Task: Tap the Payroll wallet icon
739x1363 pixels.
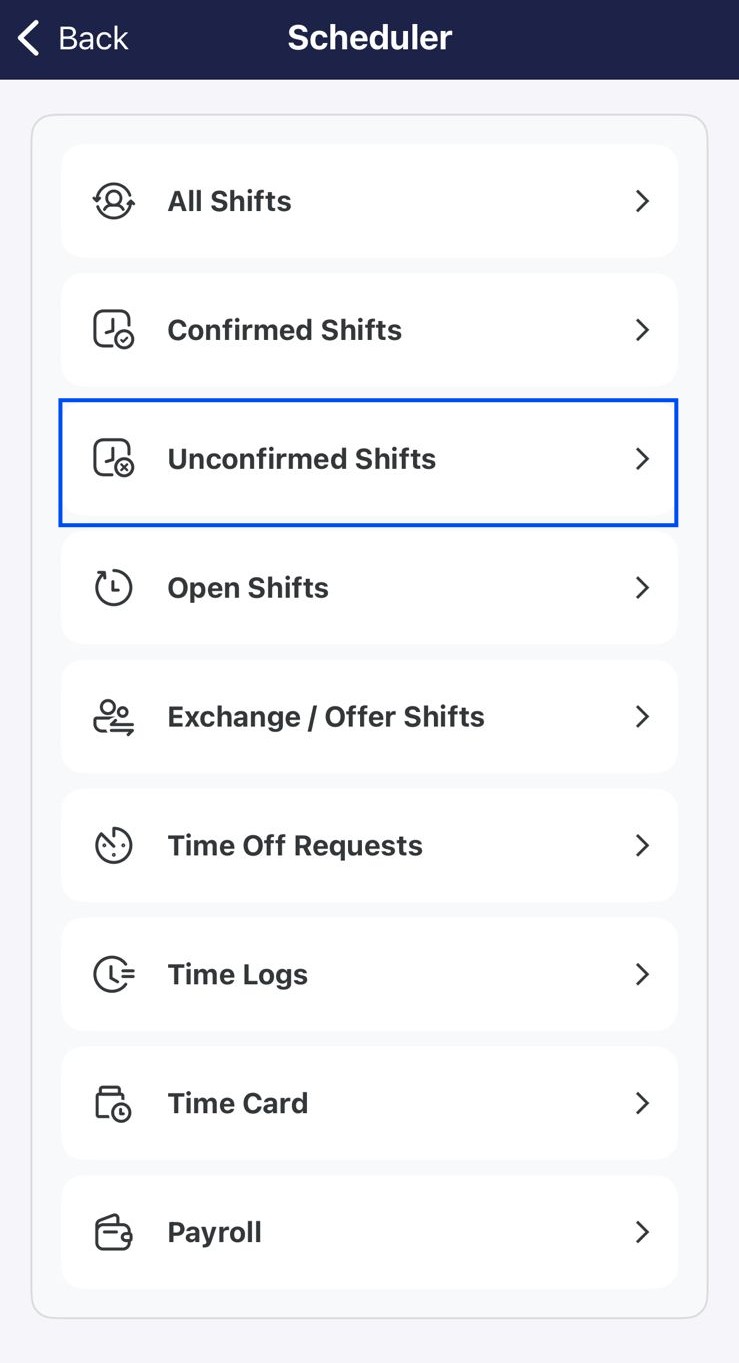Action: tap(114, 1233)
